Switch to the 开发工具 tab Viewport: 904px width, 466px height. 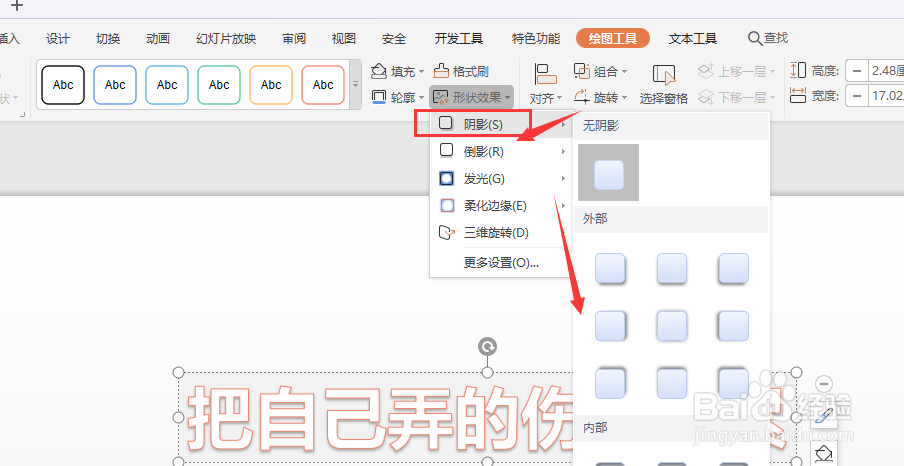coord(459,39)
